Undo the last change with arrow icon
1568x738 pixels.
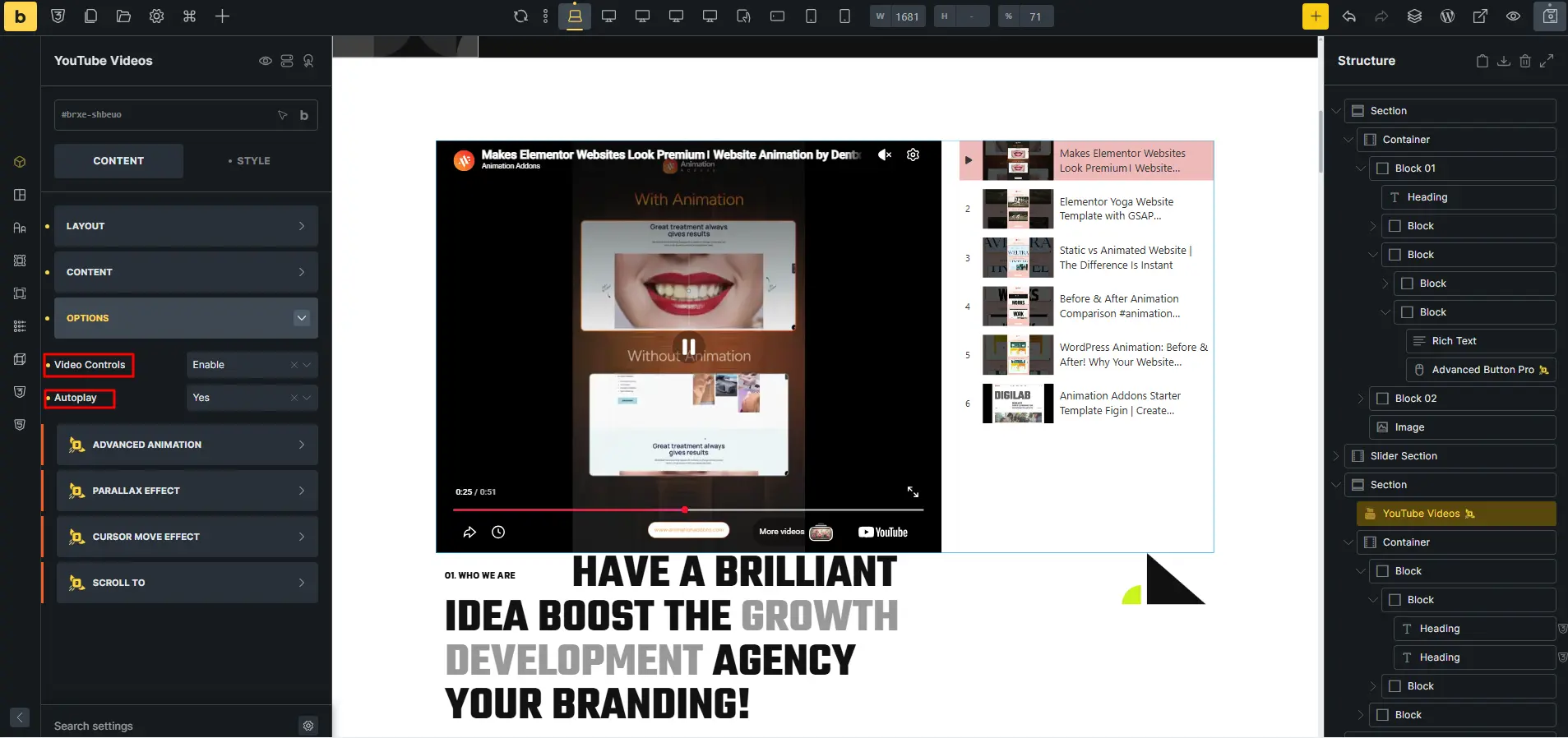pyautogui.click(x=1348, y=16)
